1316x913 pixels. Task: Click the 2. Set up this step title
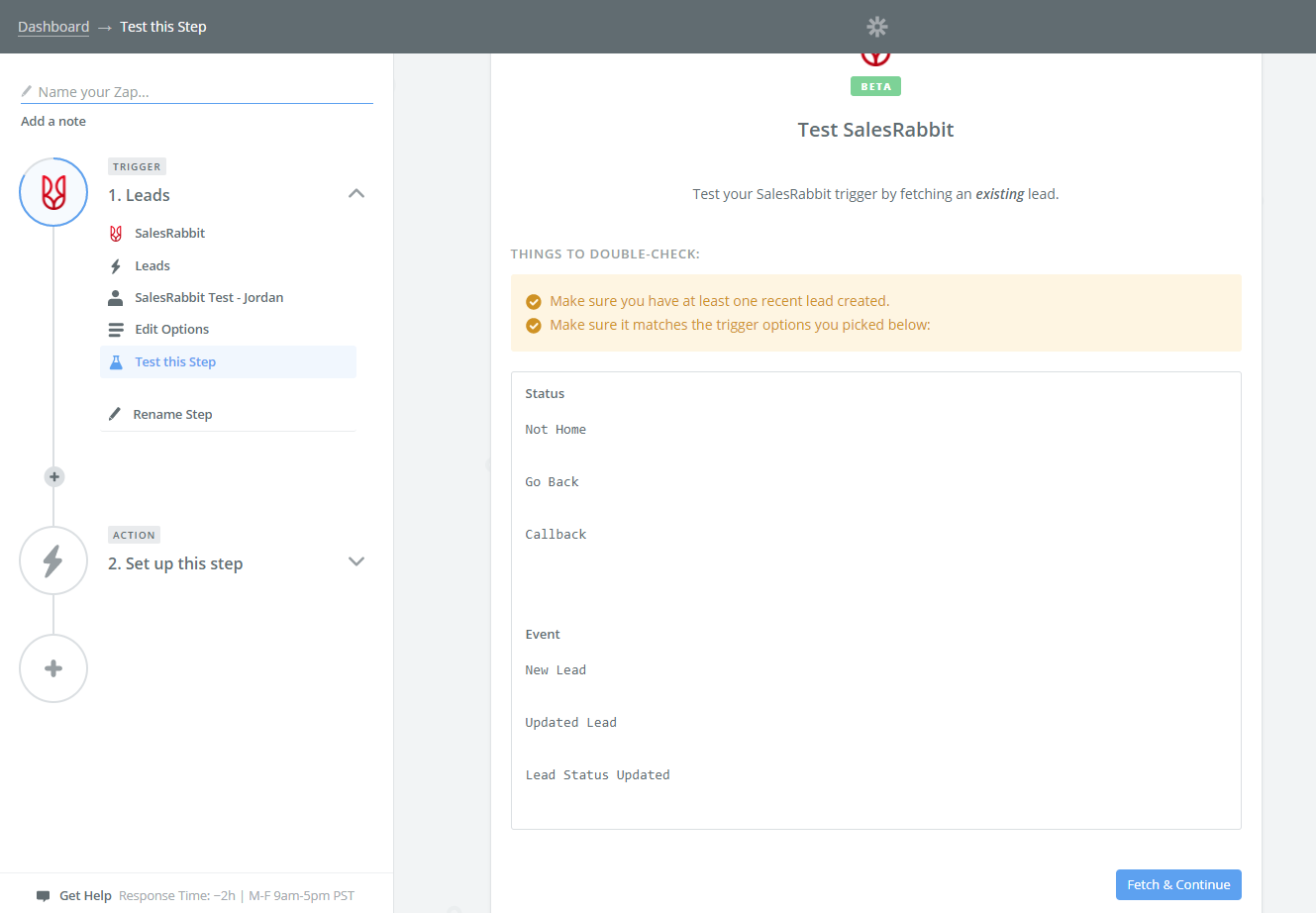point(175,563)
